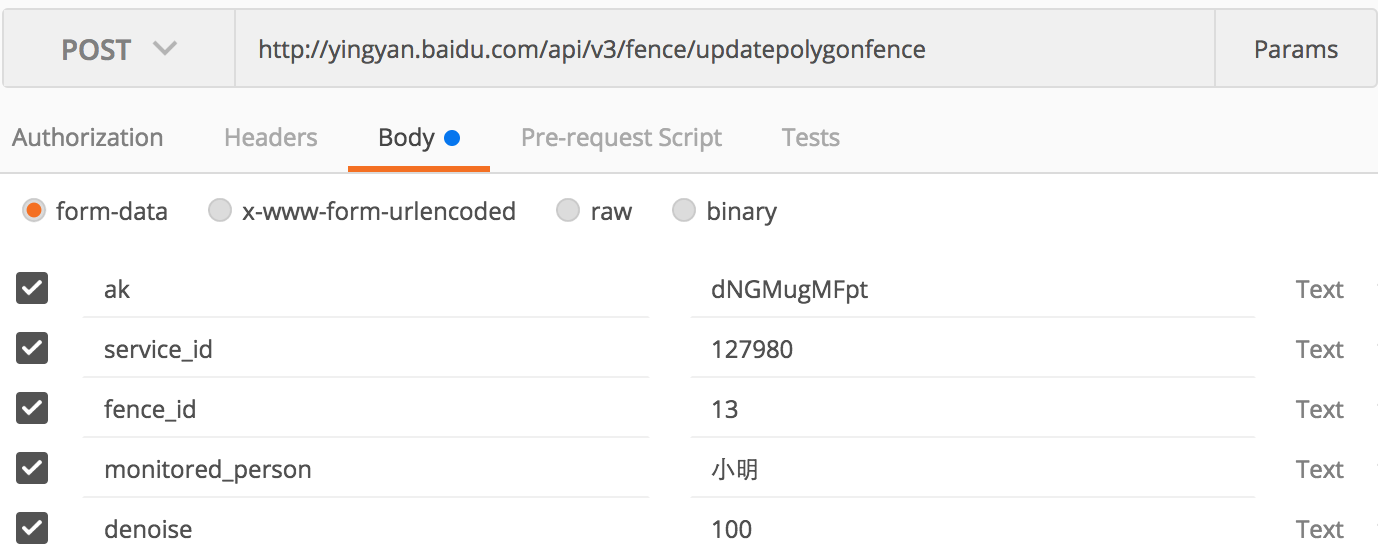
Task: Click the Params button
Action: tap(1295, 50)
